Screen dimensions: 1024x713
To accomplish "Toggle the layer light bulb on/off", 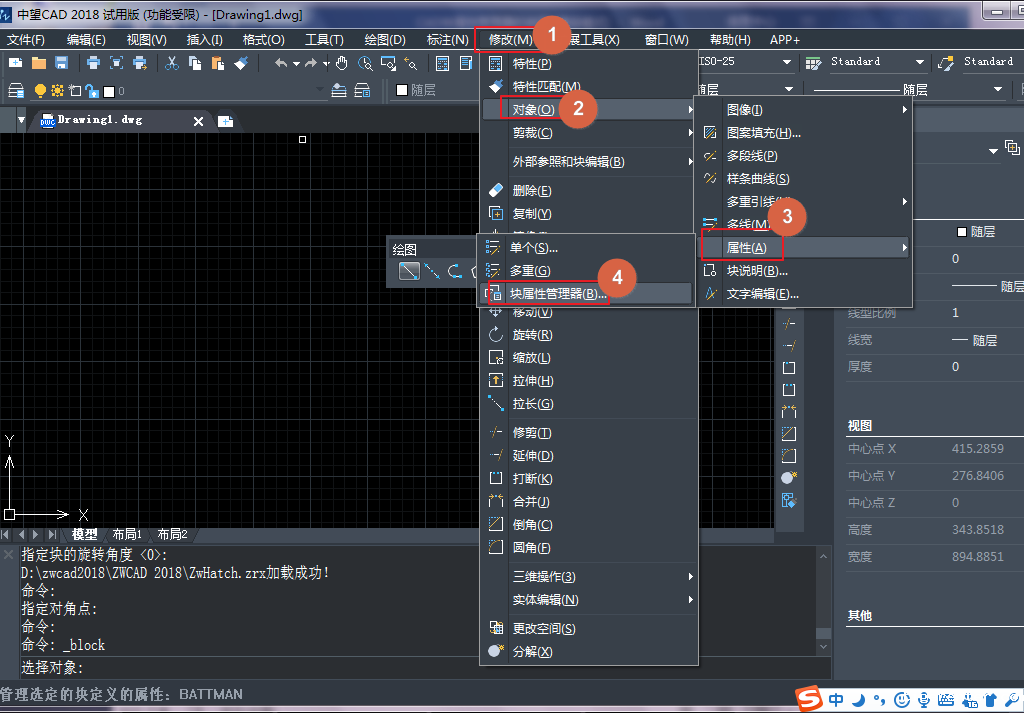I will click(41, 91).
